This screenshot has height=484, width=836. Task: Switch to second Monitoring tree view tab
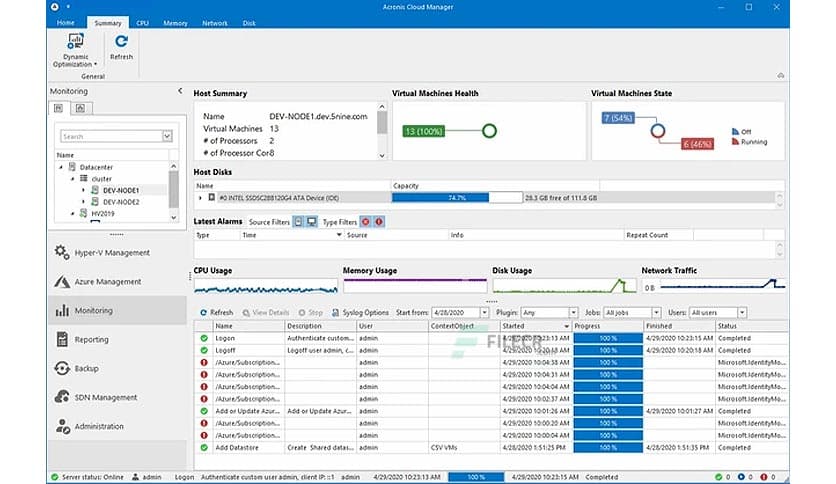tap(81, 108)
